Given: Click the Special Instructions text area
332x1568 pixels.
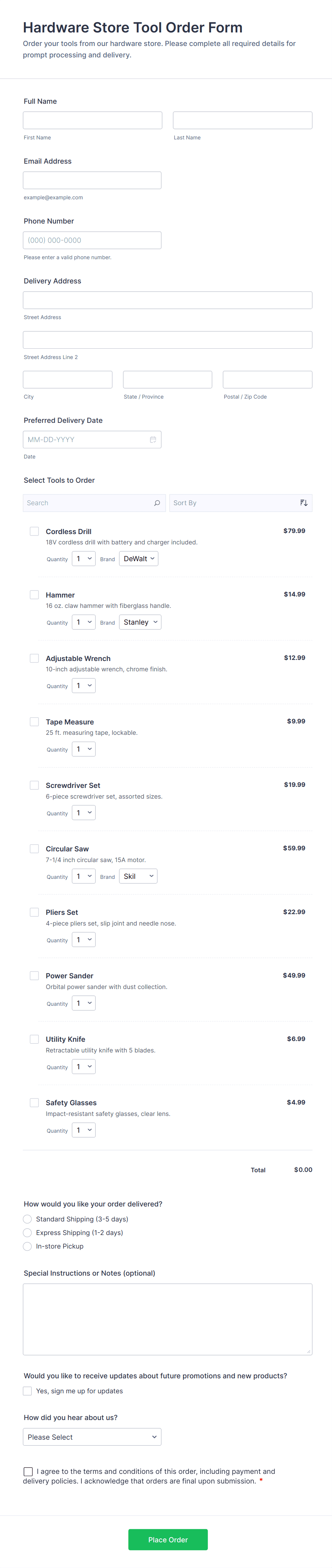Looking at the screenshot, I should click(x=167, y=1319).
